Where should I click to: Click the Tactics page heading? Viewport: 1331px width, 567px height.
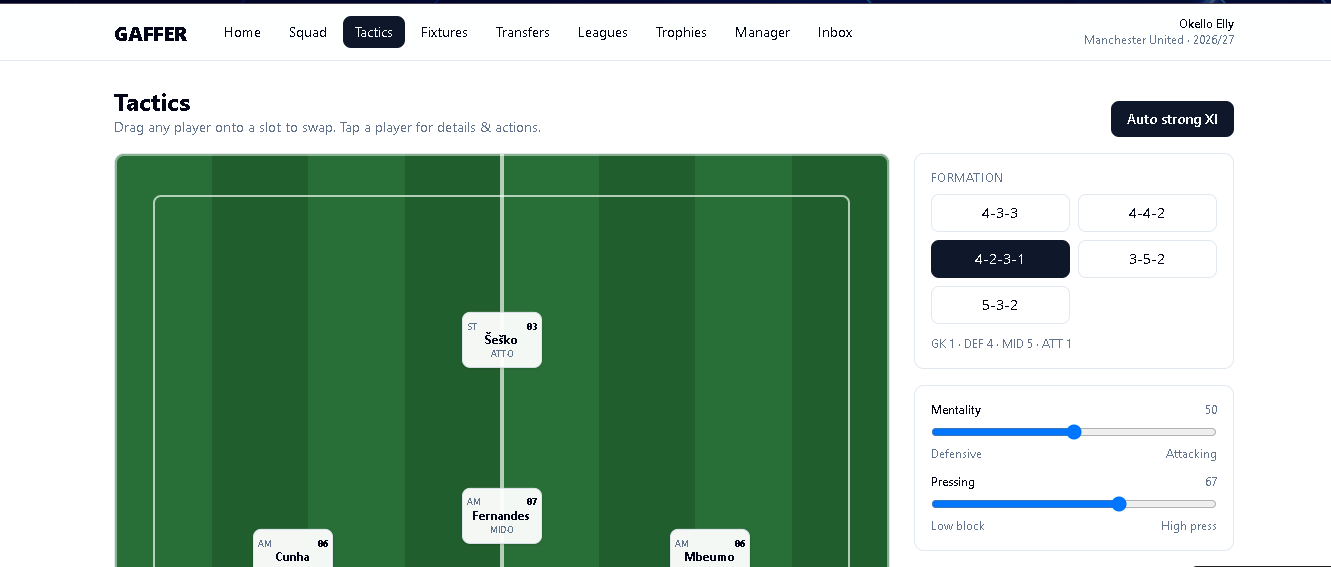(x=152, y=103)
